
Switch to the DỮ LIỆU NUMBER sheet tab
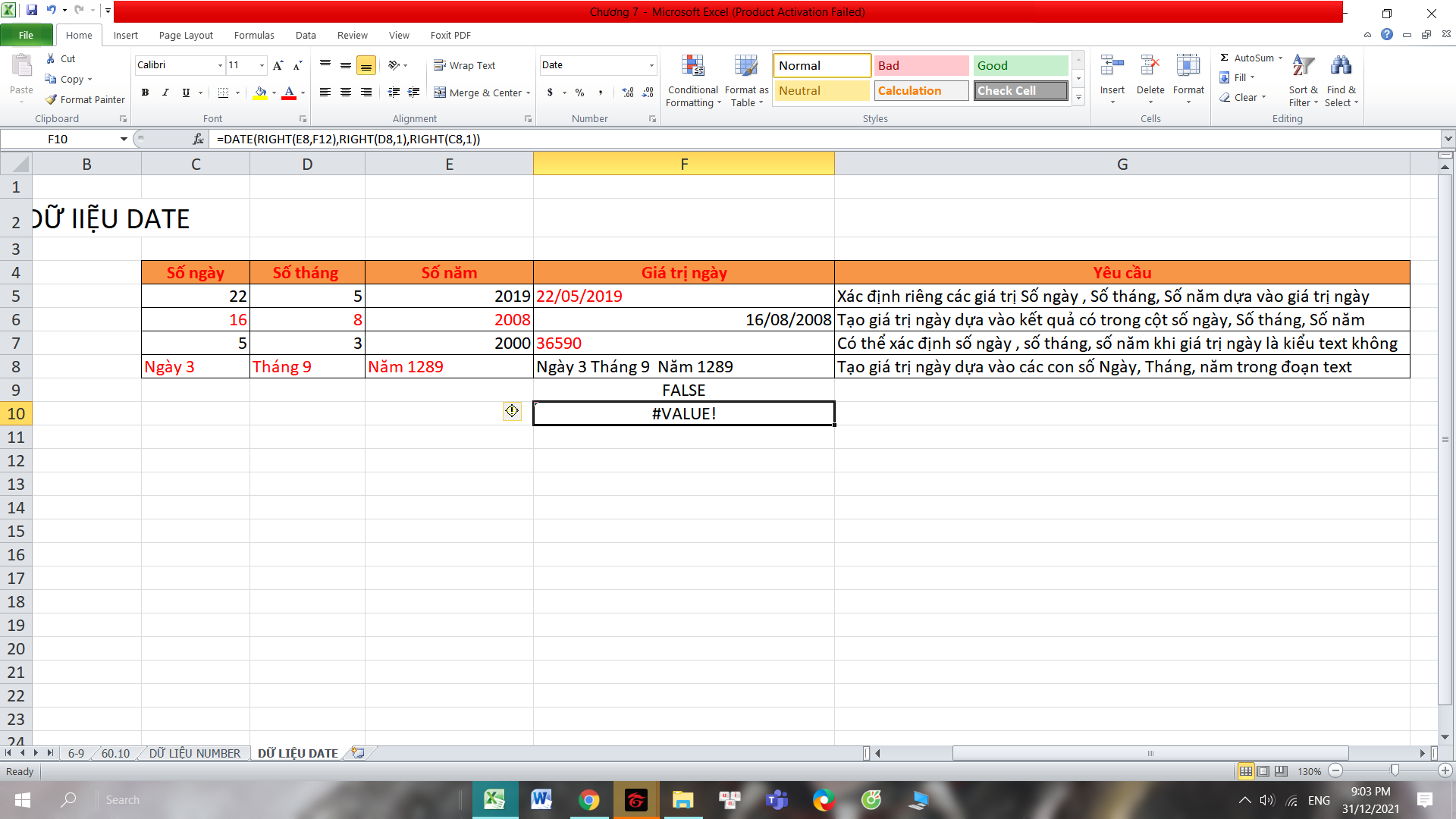(x=194, y=753)
